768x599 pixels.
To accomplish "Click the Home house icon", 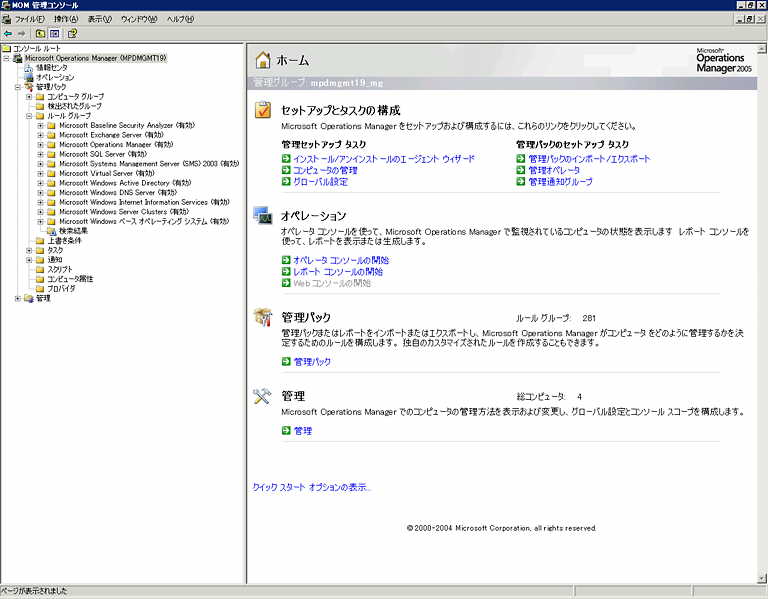I will 263,60.
